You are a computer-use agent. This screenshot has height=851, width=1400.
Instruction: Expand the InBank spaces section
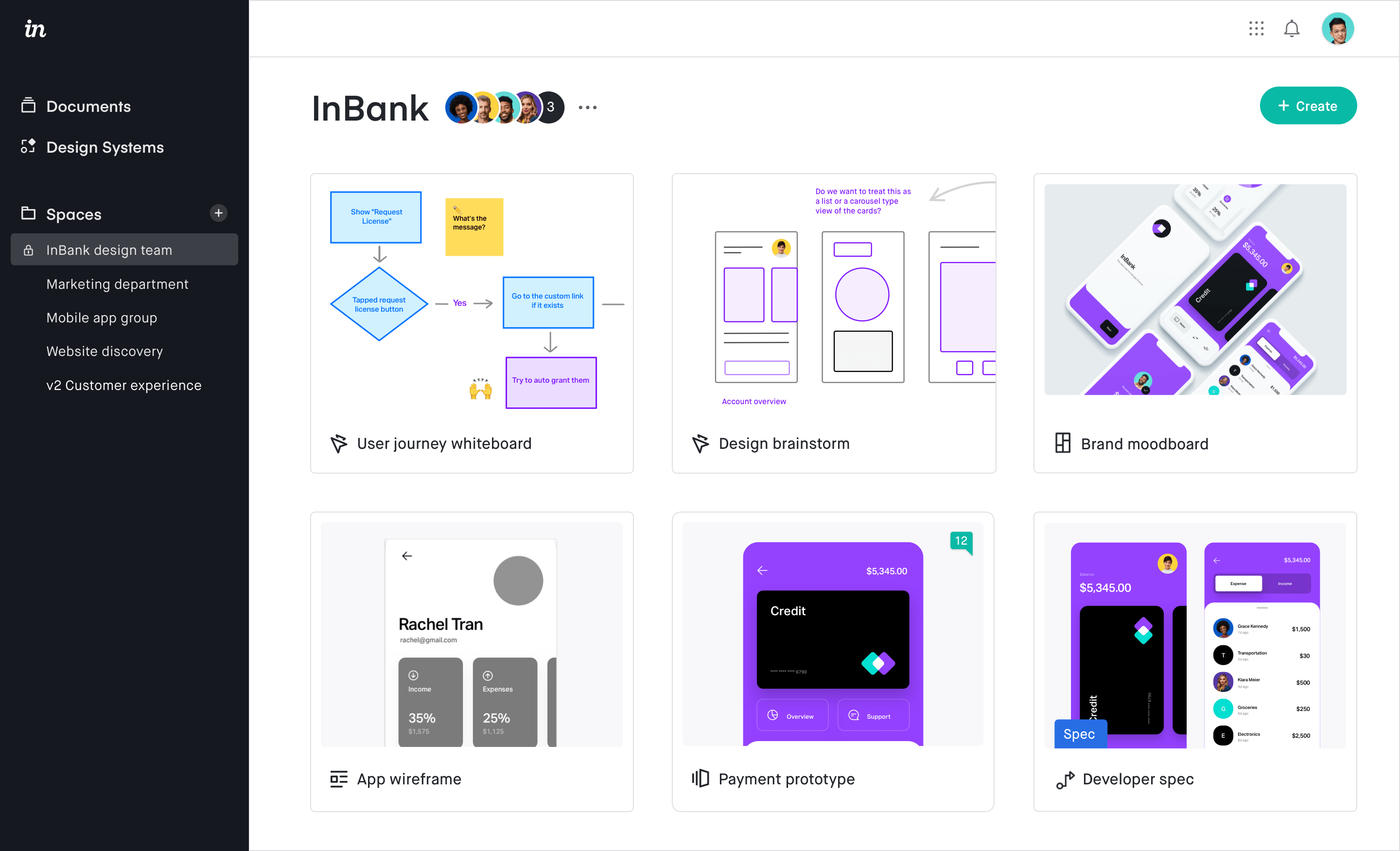(x=109, y=249)
